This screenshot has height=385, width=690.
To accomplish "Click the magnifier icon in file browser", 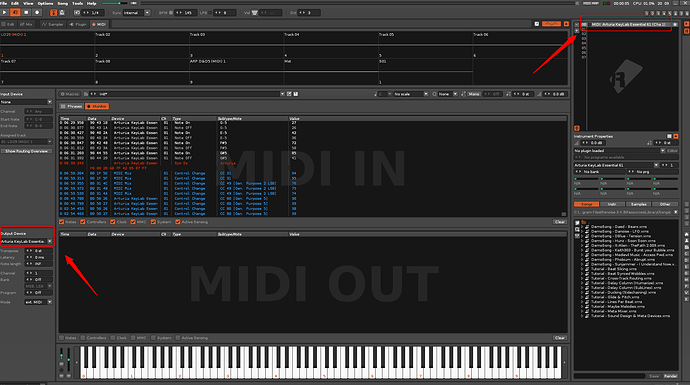I will click(577, 229).
